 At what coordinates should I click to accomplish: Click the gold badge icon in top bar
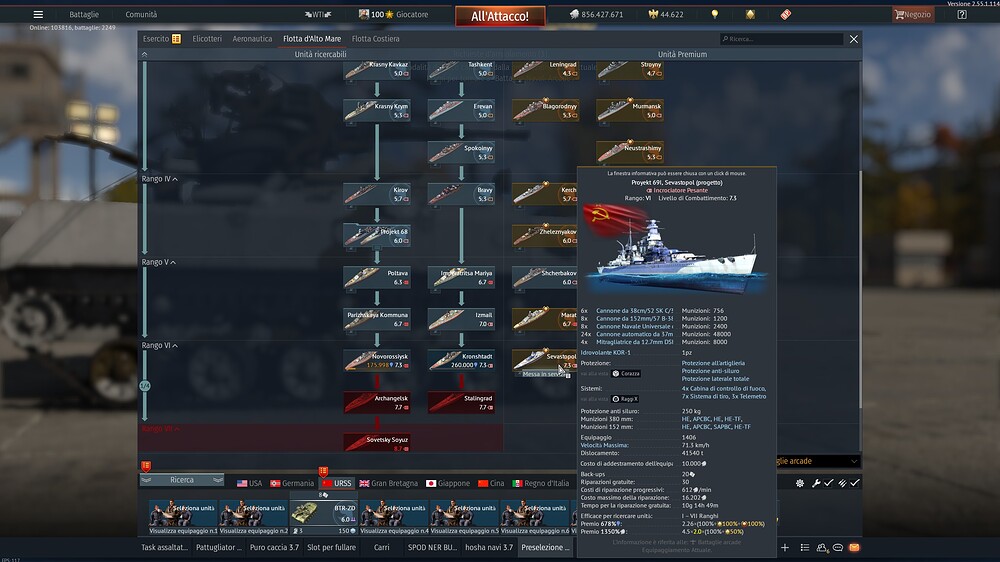point(750,14)
